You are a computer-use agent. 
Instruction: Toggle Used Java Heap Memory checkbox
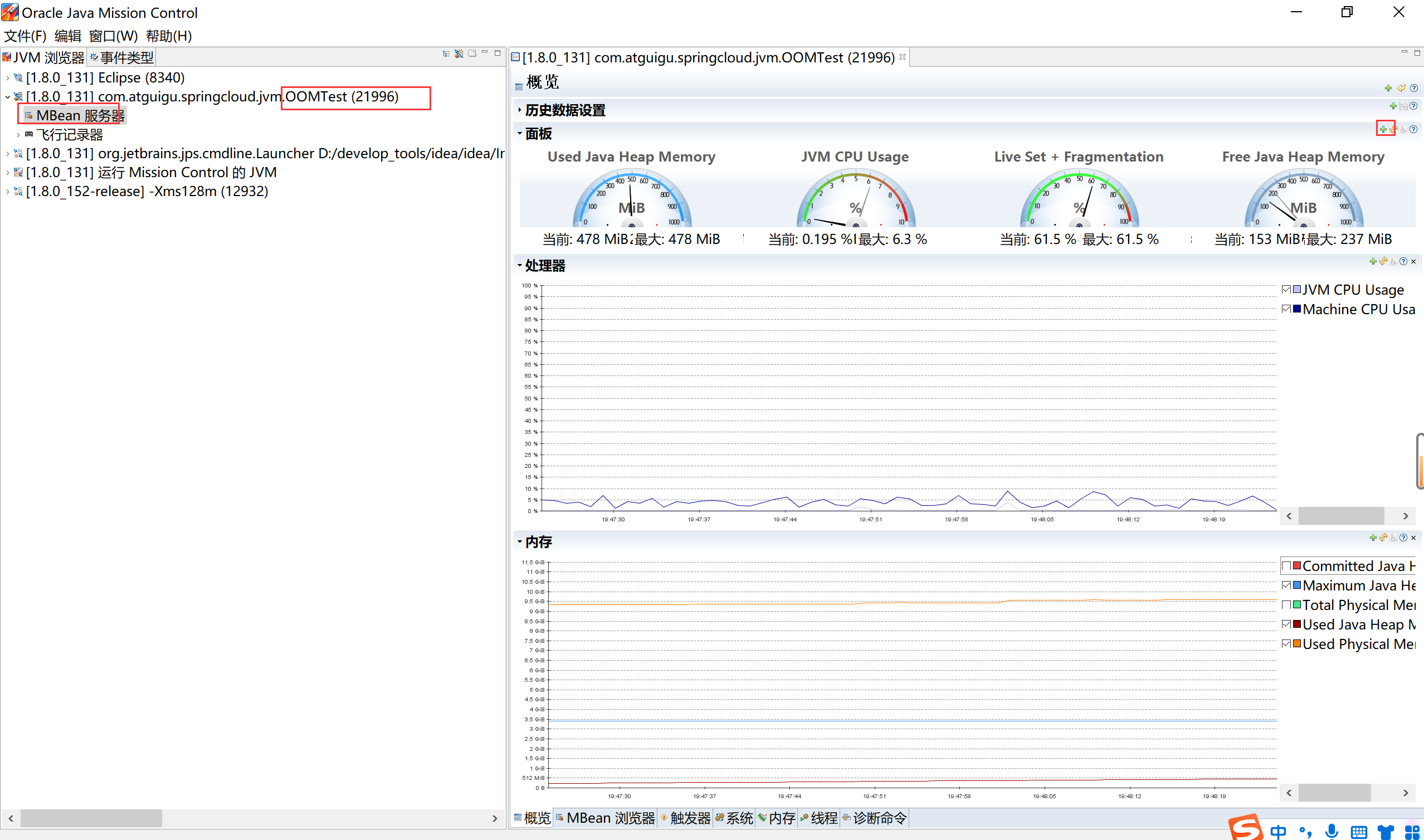[x=1286, y=624]
